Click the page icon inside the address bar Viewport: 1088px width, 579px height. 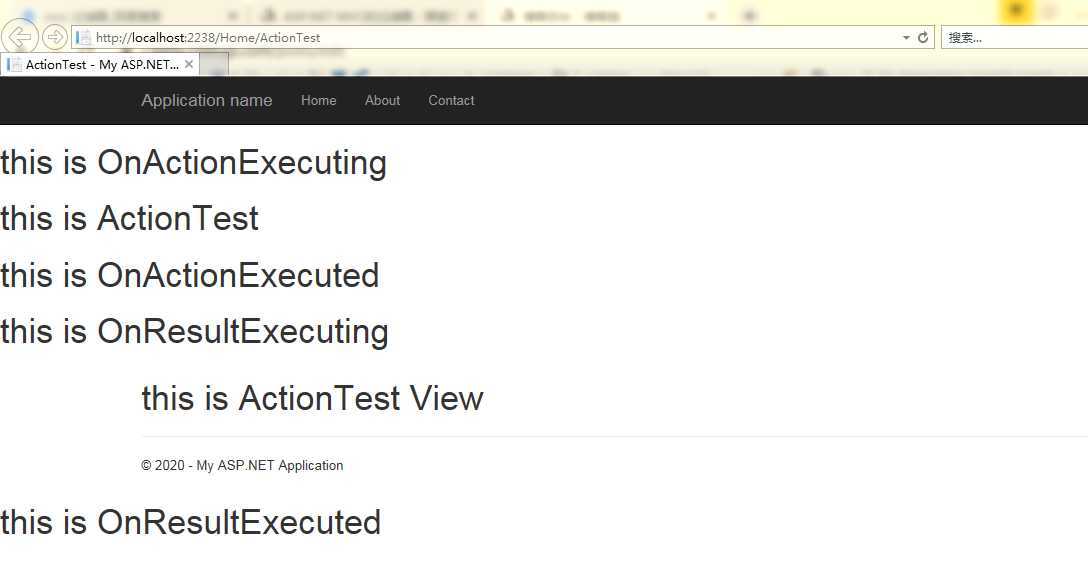(83, 37)
